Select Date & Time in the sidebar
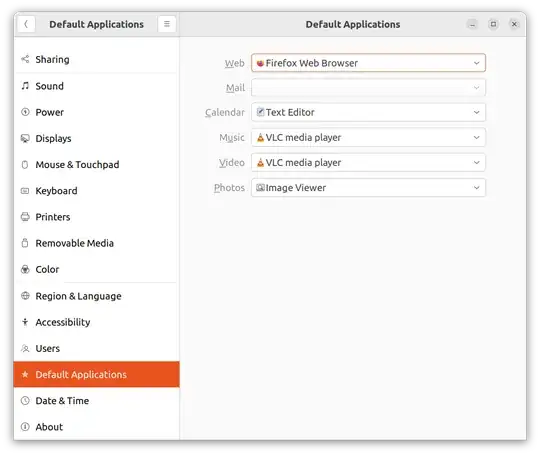The image size is (540, 455). click(96, 401)
